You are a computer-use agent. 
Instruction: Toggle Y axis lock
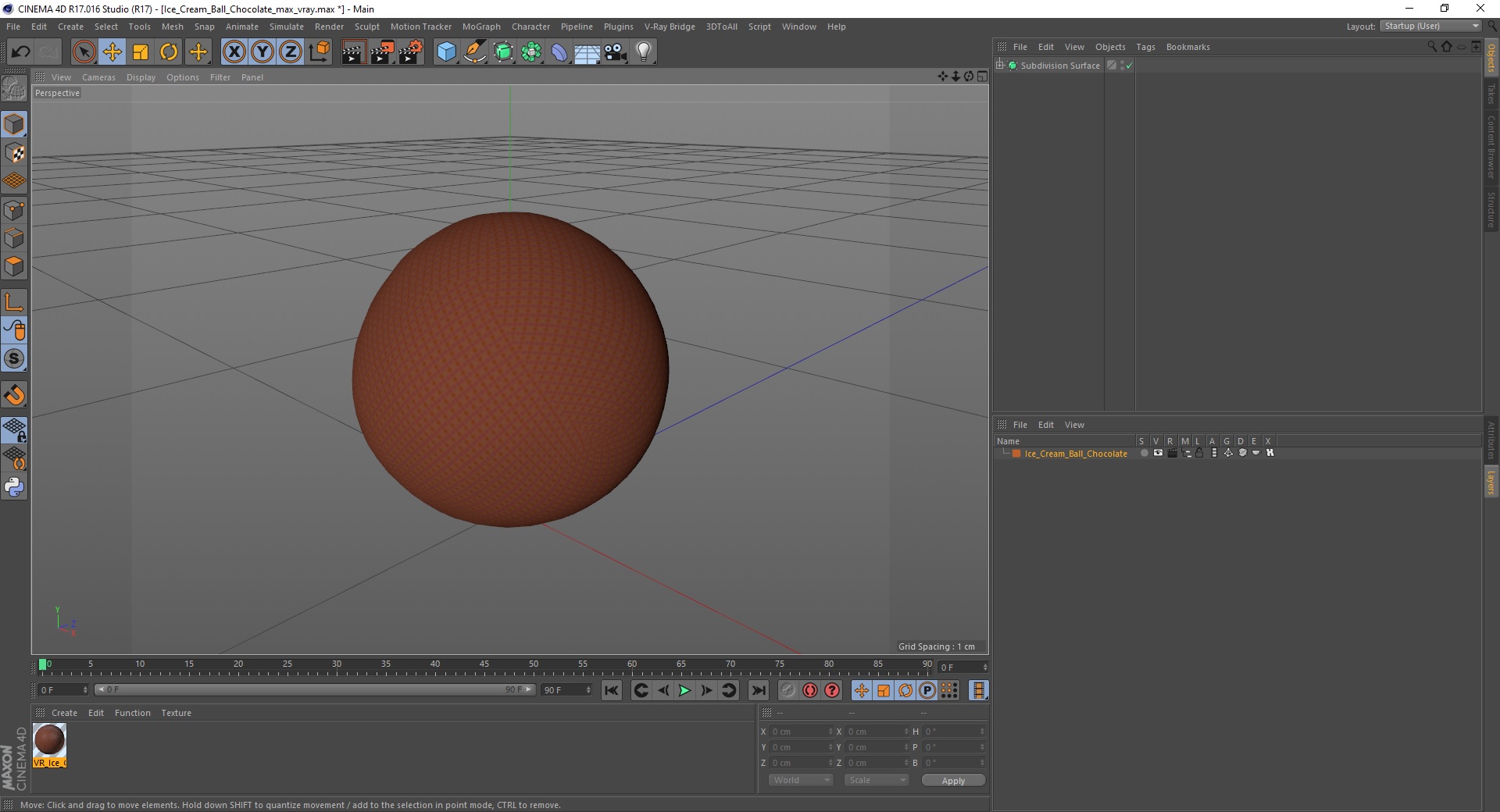[262, 52]
